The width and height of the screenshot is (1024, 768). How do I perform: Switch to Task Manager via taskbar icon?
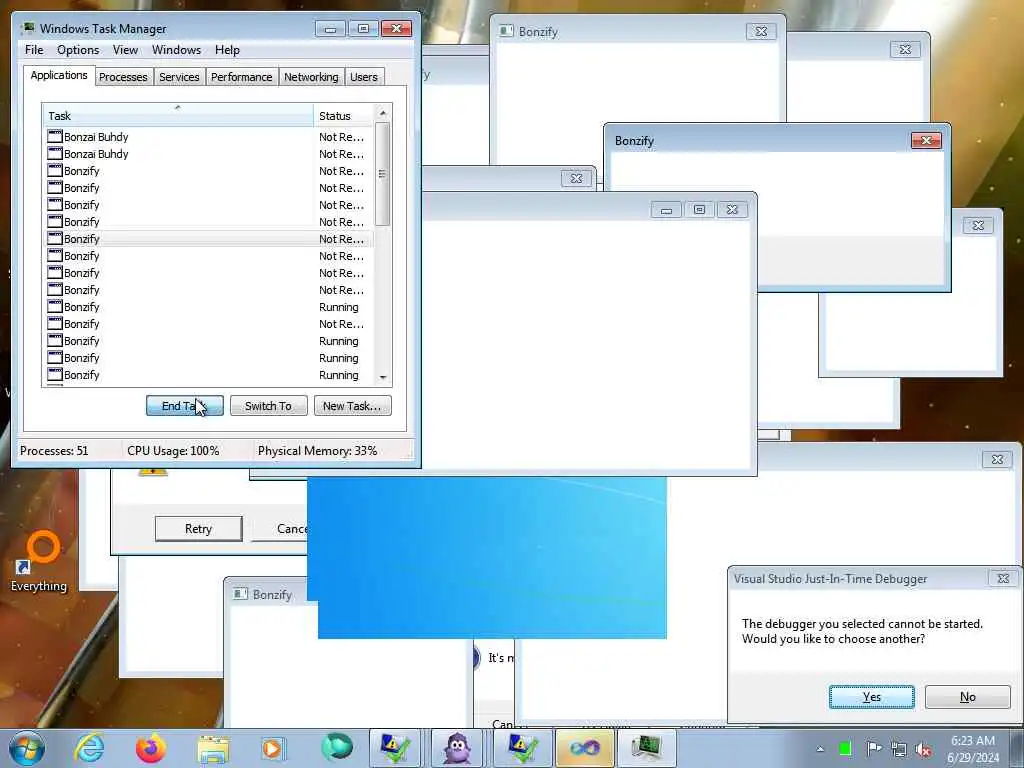point(646,748)
